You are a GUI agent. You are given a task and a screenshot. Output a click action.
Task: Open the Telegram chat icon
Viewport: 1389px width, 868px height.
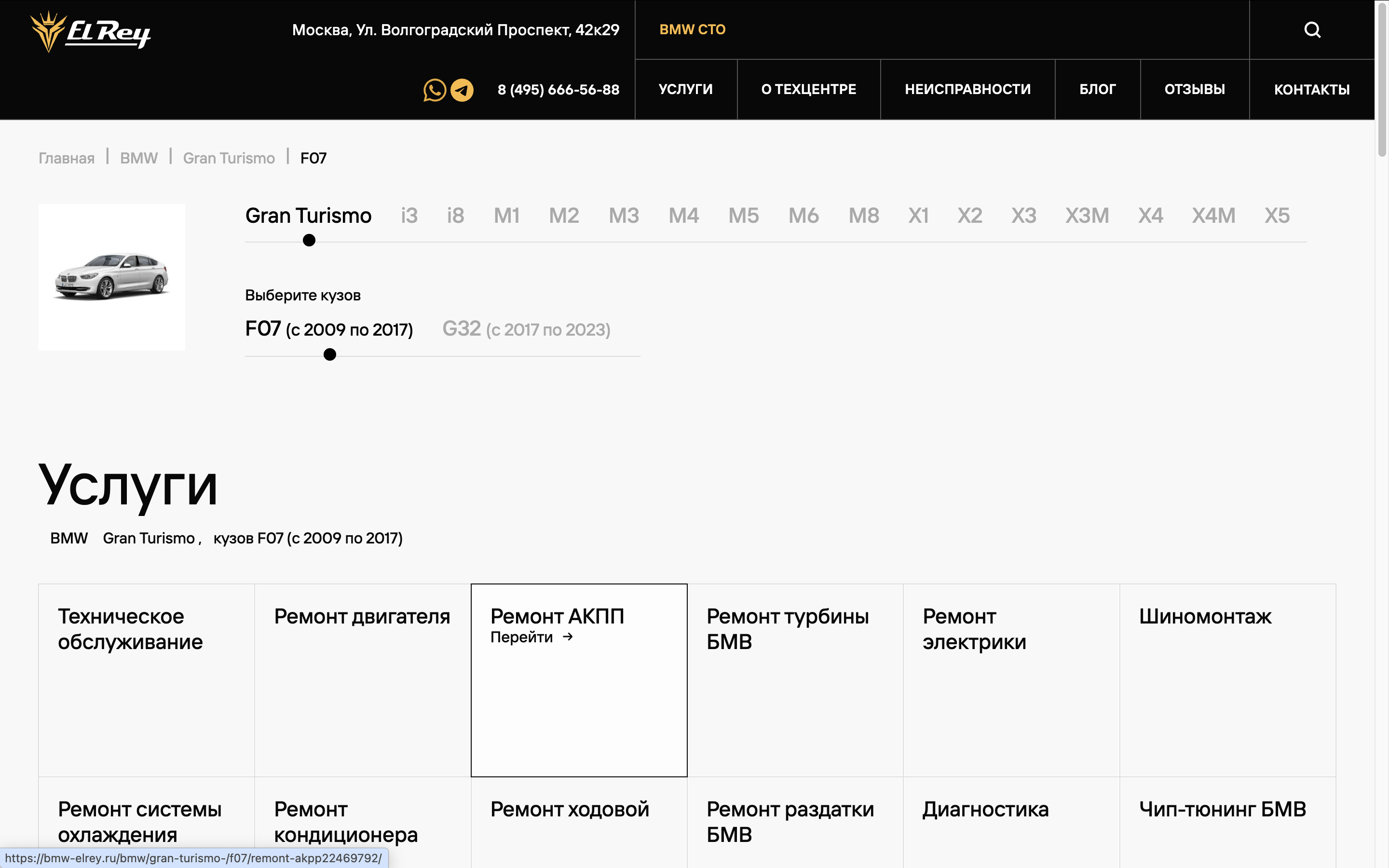pos(462,90)
